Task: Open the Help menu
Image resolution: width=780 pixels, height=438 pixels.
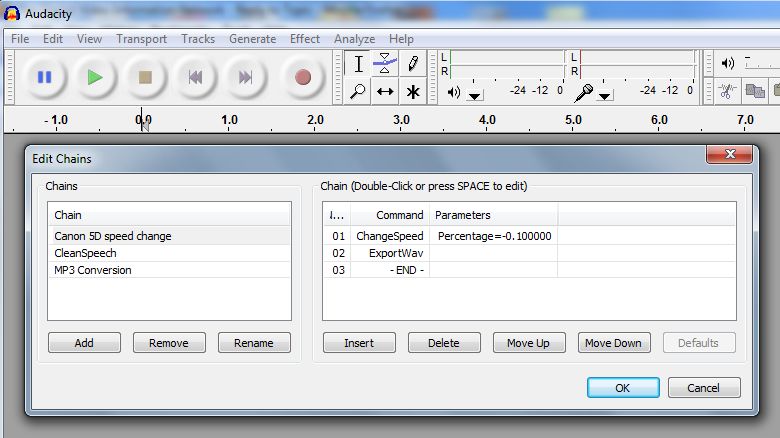Action: 401,39
